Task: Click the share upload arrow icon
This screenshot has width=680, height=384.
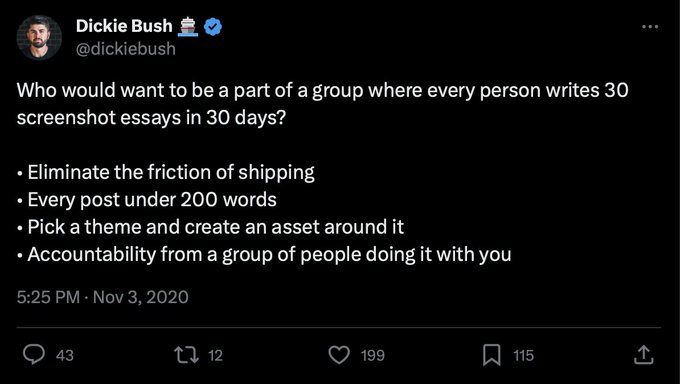Action: pyautogui.click(x=644, y=354)
